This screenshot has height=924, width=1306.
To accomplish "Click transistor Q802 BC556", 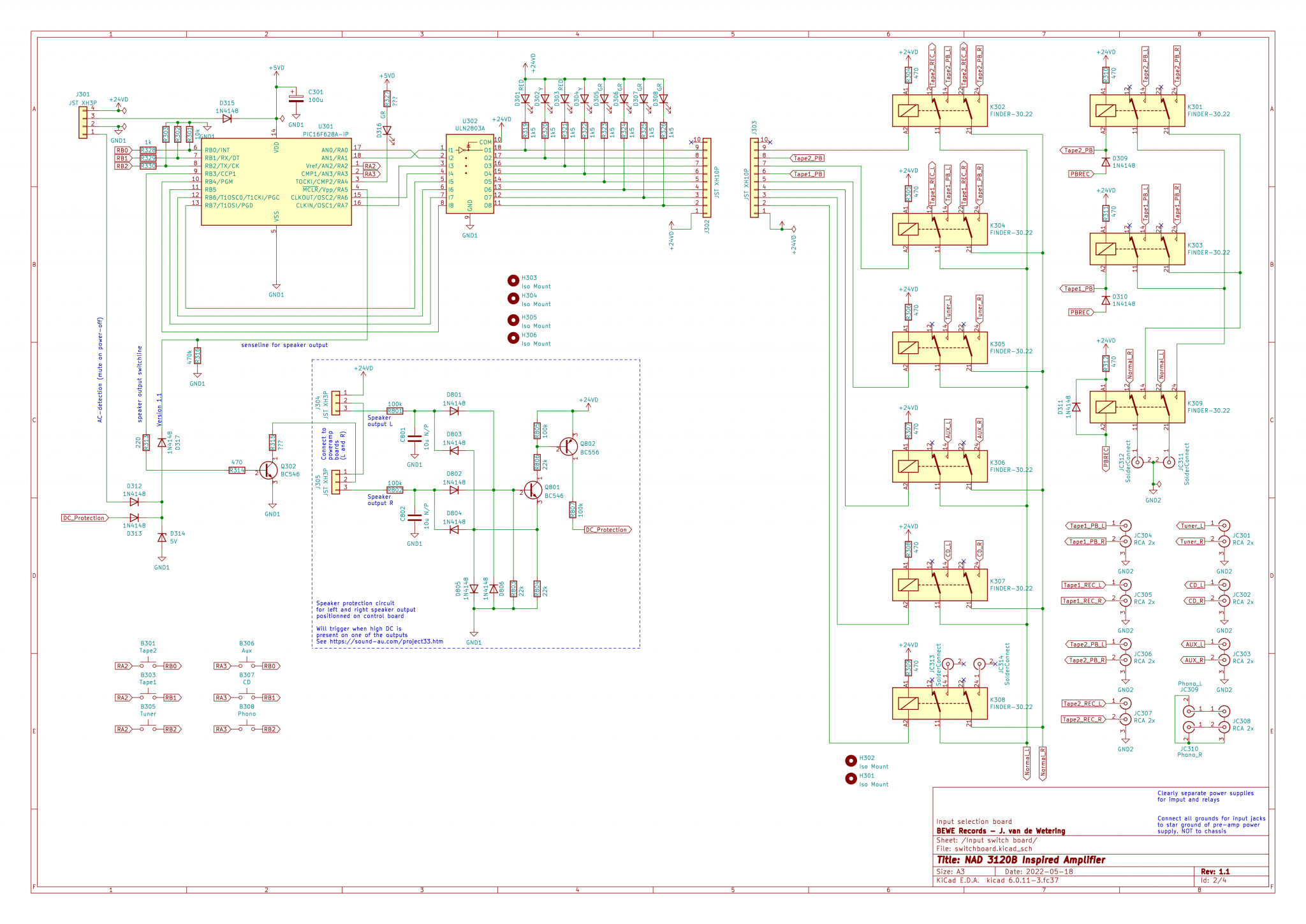I will (568, 446).
